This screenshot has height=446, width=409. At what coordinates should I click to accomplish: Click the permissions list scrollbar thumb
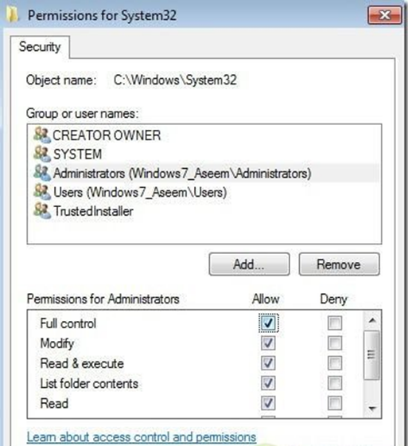(x=372, y=355)
